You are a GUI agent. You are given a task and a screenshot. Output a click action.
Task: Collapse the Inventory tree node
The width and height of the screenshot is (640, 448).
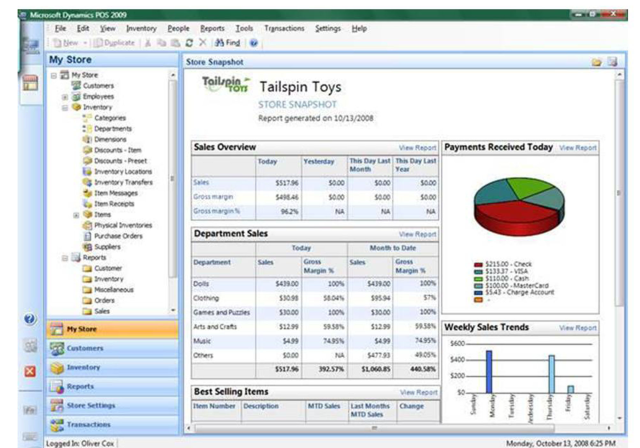[x=65, y=108]
